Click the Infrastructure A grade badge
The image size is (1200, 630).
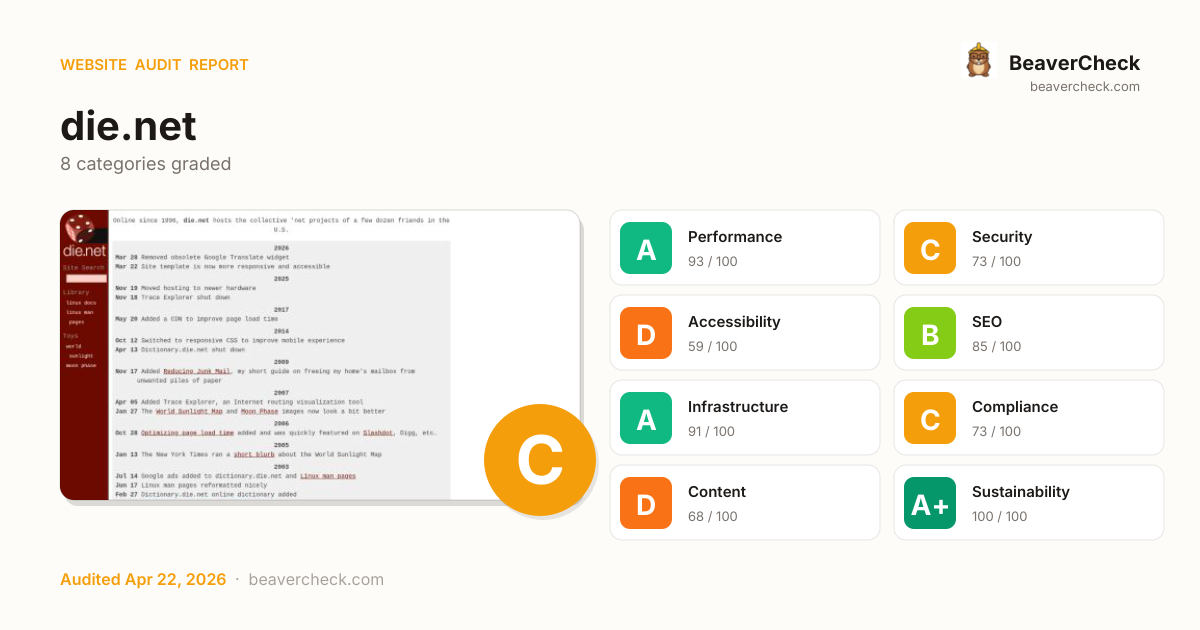click(646, 418)
